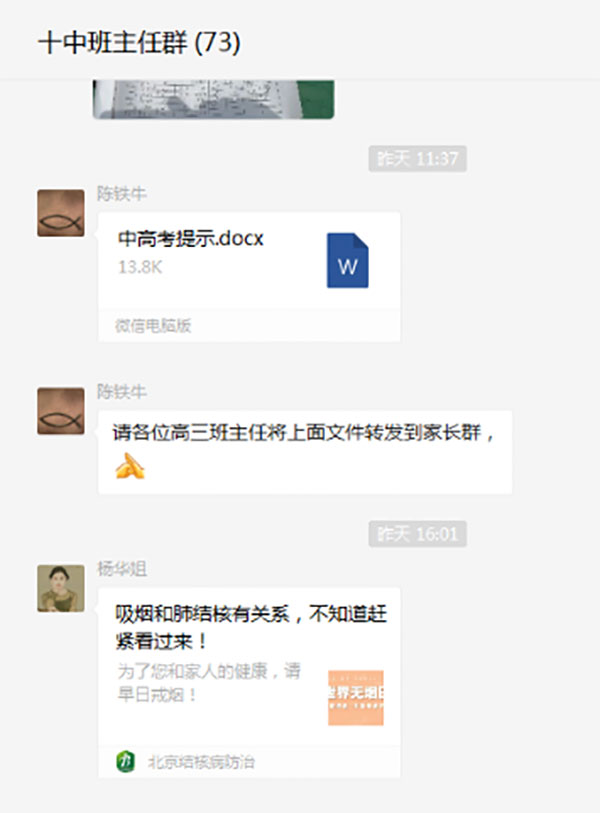Click the 微信电脑版 source footer
Screen dimensions: 600x813
153,326
